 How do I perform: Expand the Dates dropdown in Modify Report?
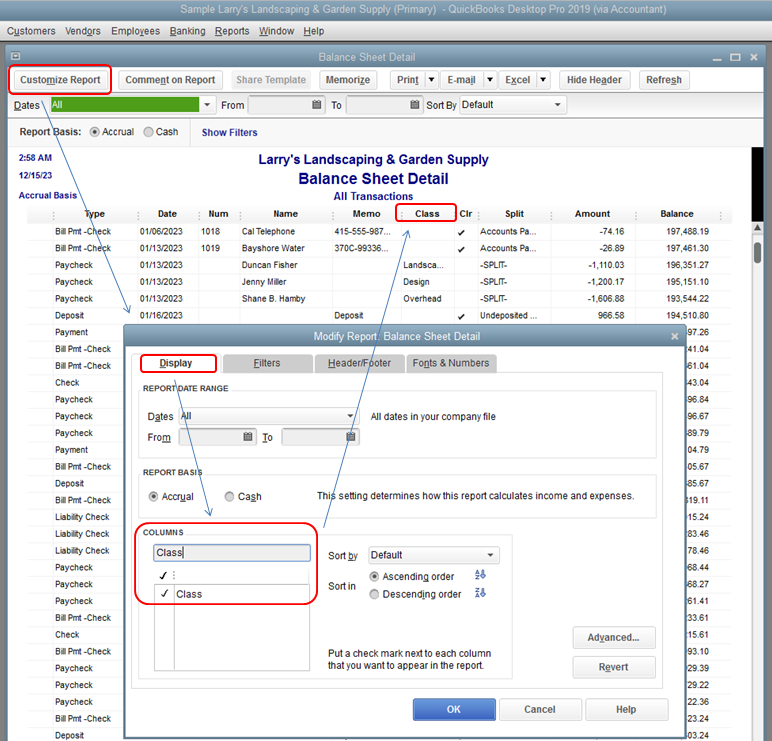coord(350,416)
